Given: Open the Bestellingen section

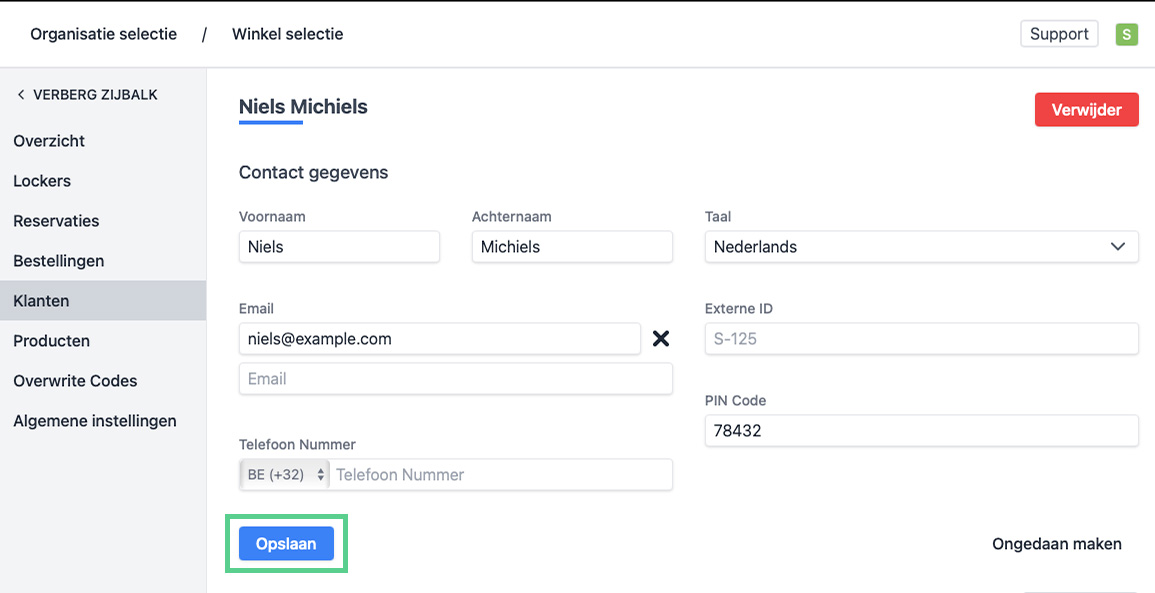Looking at the screenshot, I should click(59, 261).
